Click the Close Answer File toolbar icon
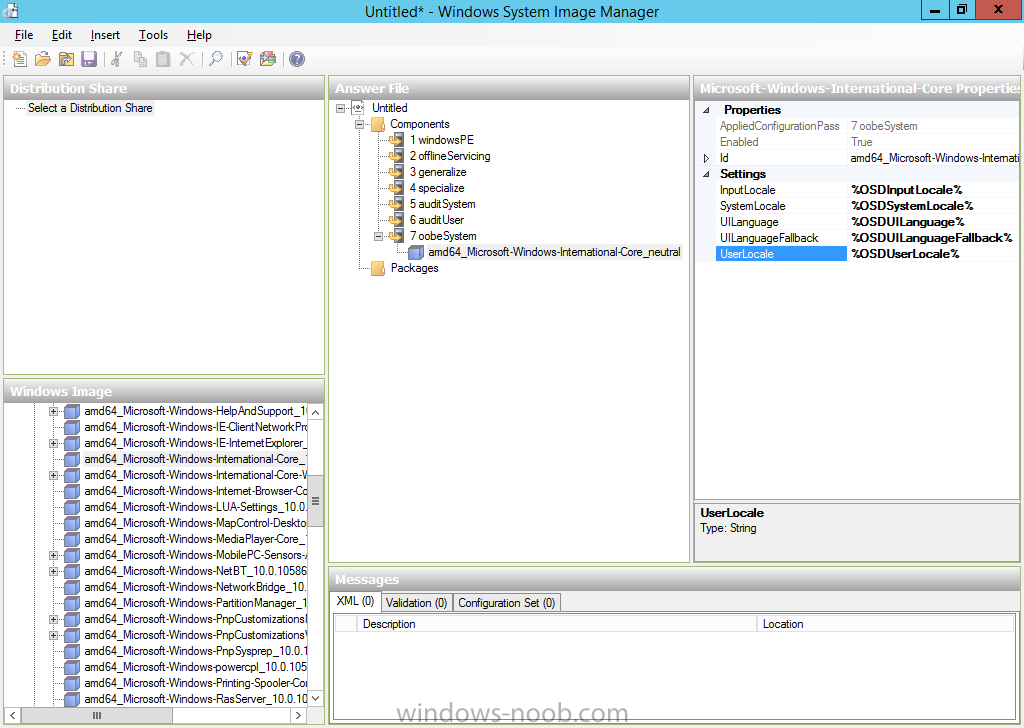The height and width of the screenshot is (728, 1024). [x=66, y=59]
